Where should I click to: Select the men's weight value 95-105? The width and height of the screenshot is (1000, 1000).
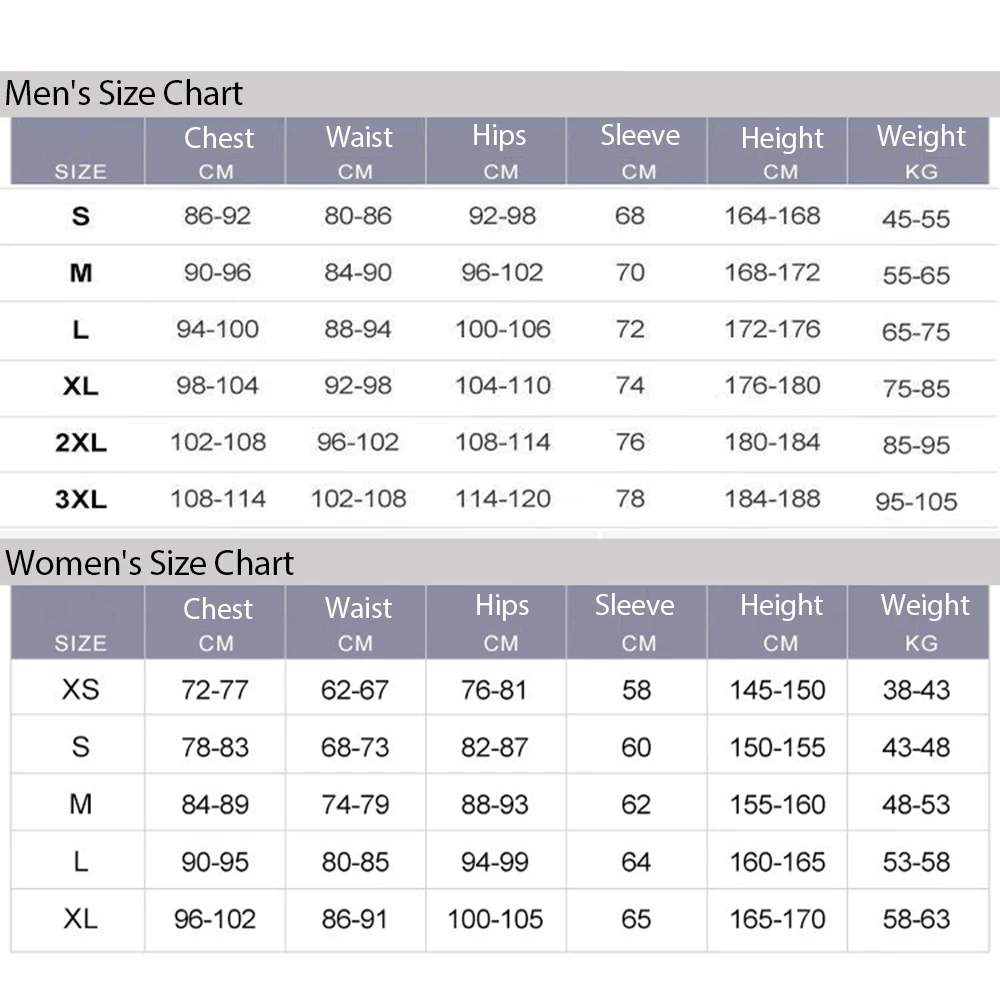coord(916,501)
